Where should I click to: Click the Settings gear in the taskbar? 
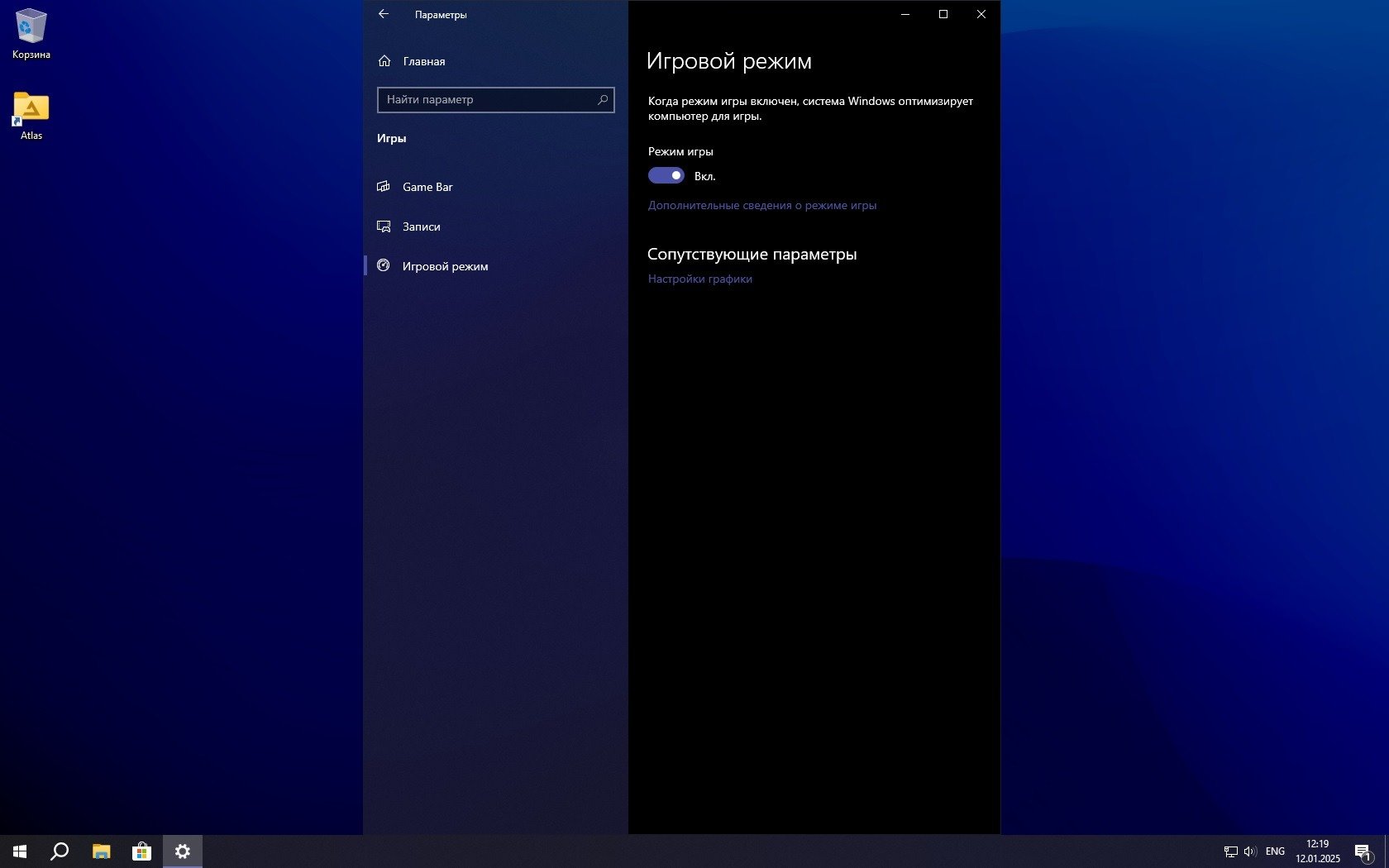pyautogui.click(x=183, y=851)
